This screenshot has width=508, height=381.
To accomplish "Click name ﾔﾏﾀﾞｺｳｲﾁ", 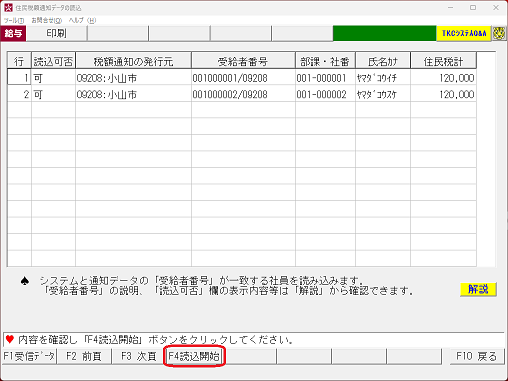I will point(383,78).
